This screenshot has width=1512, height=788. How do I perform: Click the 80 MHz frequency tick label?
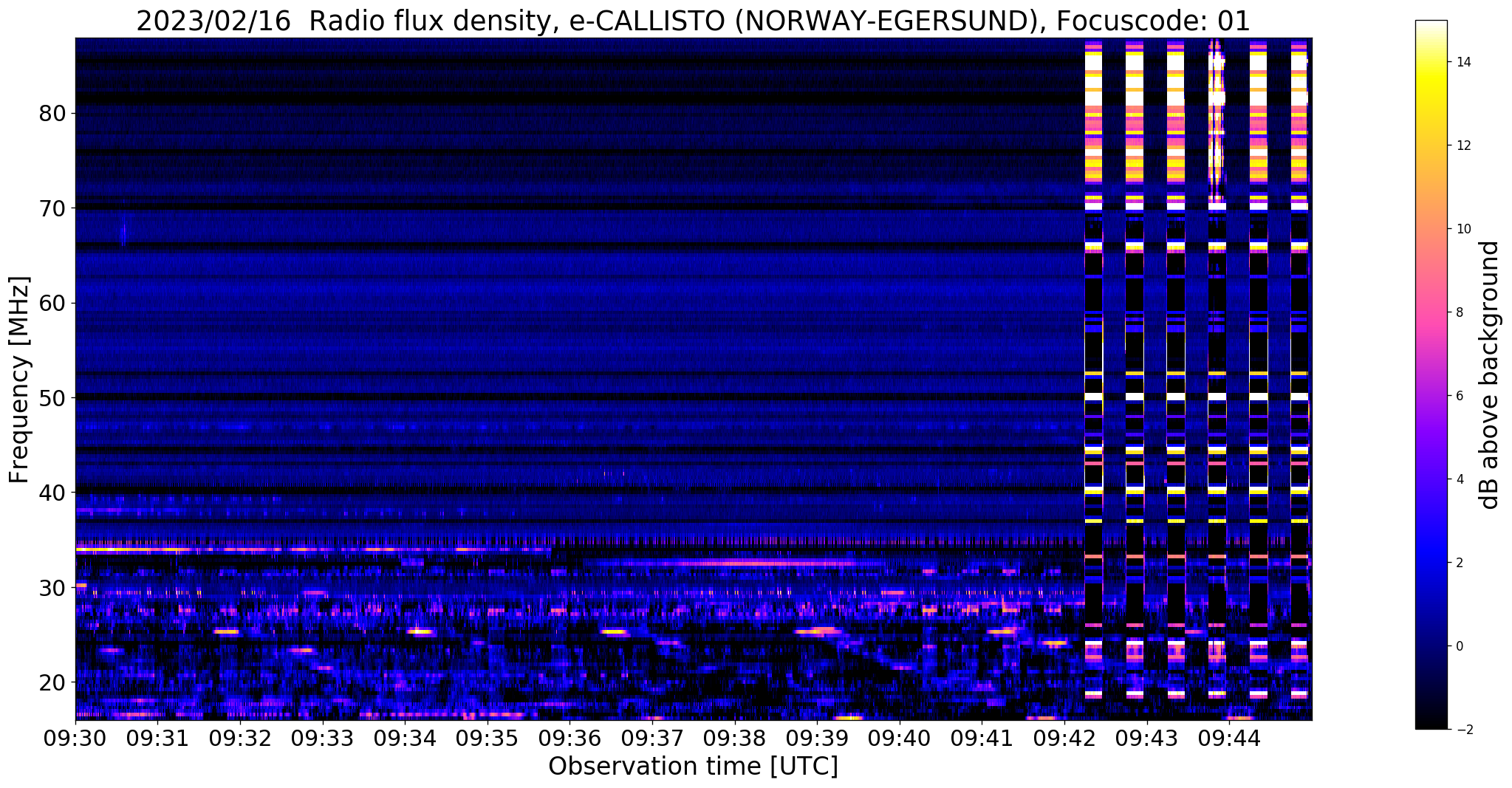[x=52, y=114]
